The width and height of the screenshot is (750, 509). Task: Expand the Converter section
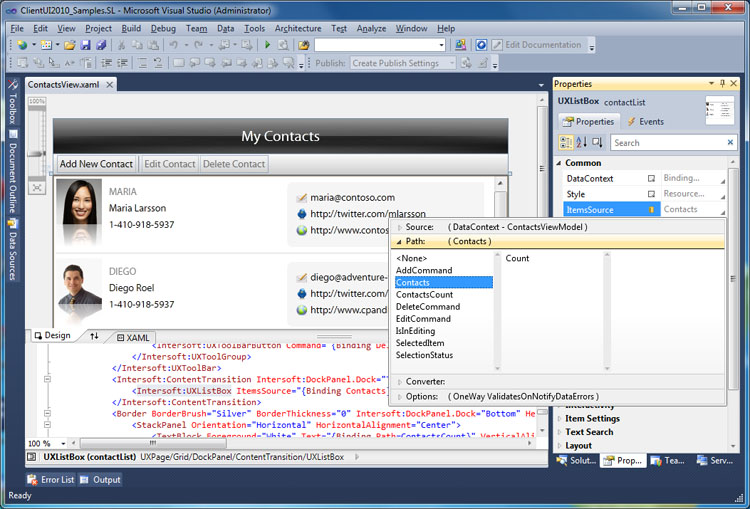(400, 382)
